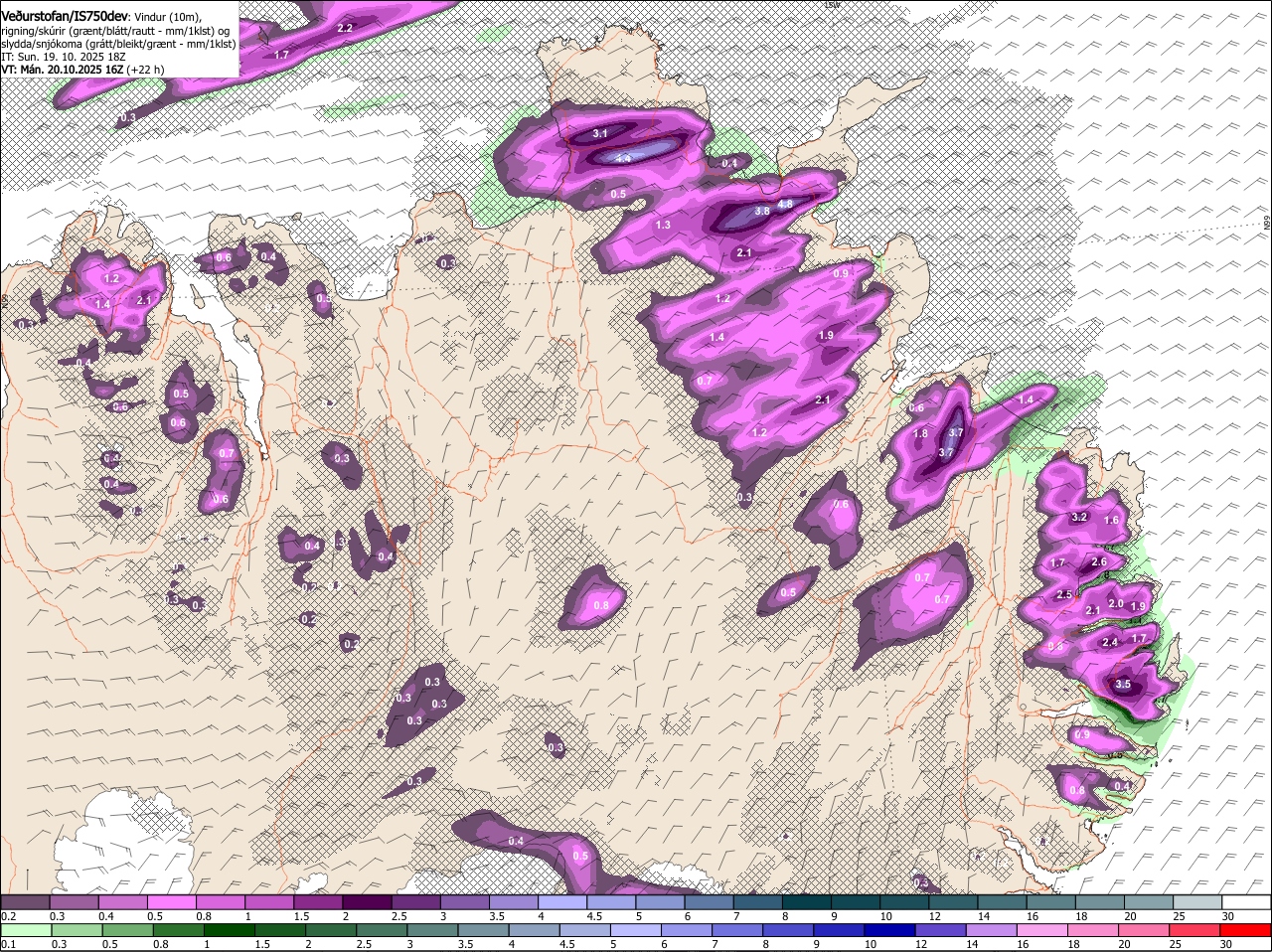Image resolution: width=1272 pixels, height=952 pixels.
Task: Click the 2.2 precipitation value on the map
Action: (345, 29)
